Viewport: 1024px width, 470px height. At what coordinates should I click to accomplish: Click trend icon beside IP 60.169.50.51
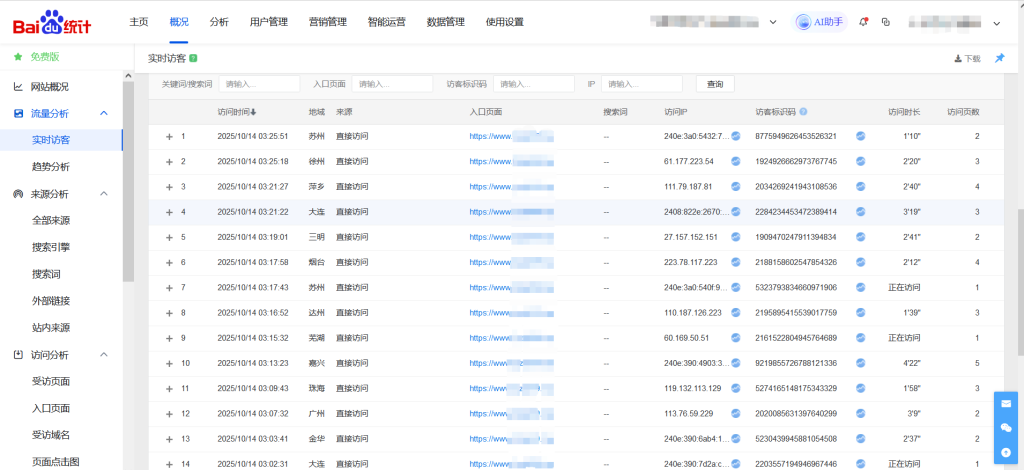pyautogui.click(x=735, y=338)
